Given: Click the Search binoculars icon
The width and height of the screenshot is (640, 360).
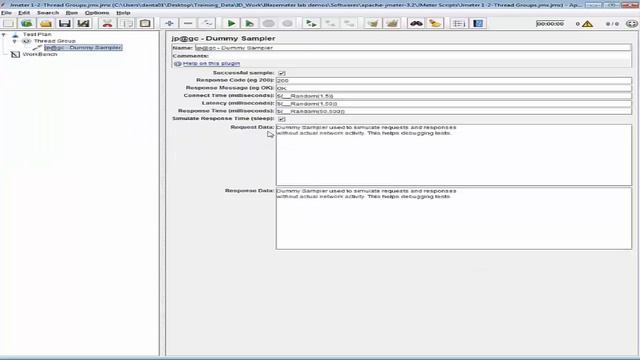Looking at the screenshot, I should [x=416, y=23].
